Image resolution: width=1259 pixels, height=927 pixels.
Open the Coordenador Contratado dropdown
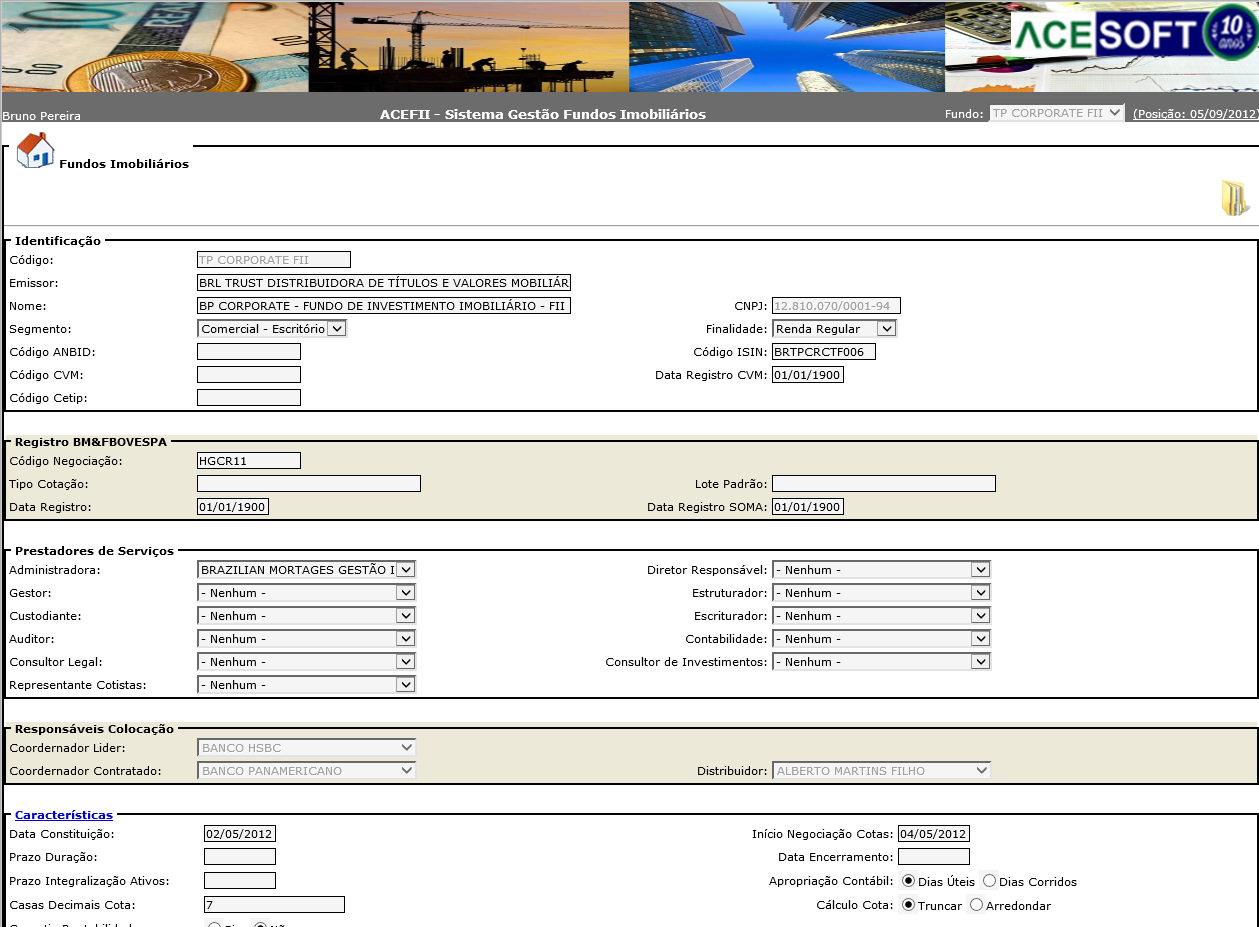click(306, 771)
